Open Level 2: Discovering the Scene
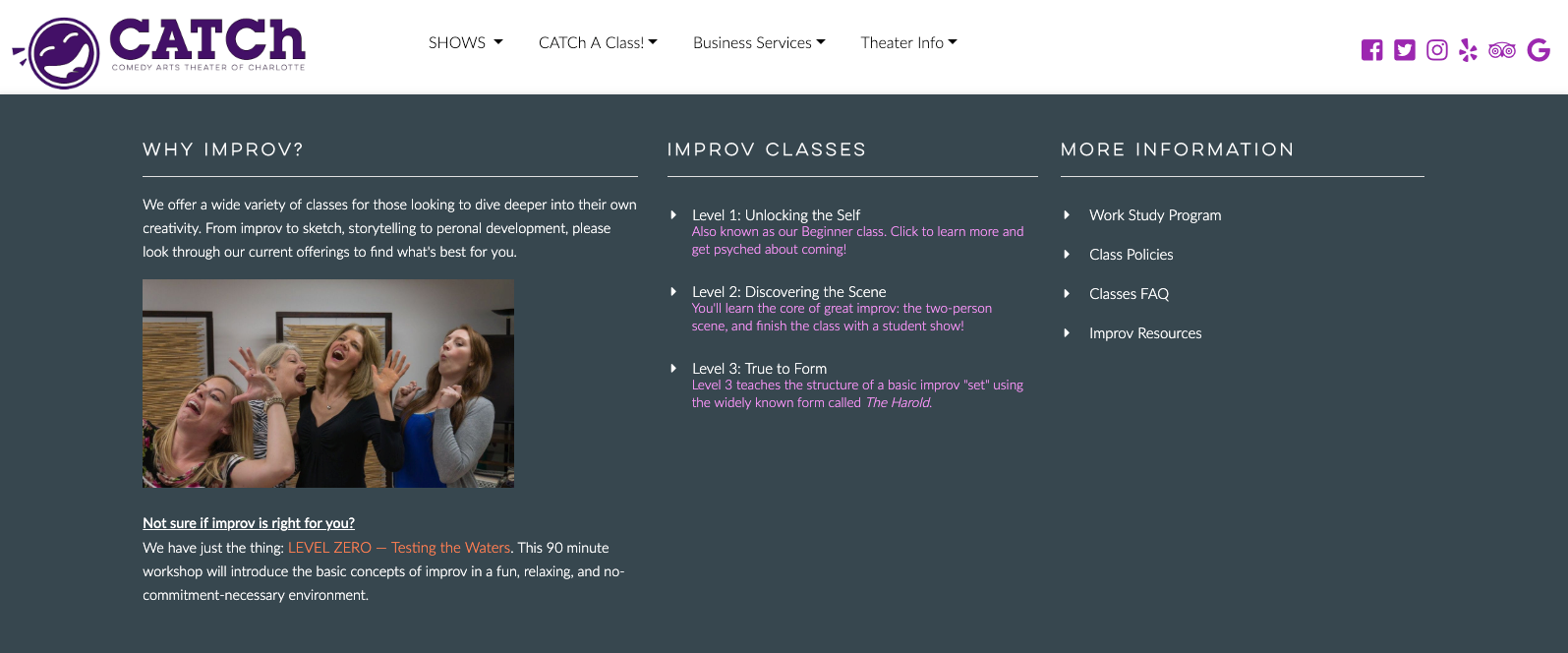Viewport: 1568px width, 653px height. coord(788,292)
